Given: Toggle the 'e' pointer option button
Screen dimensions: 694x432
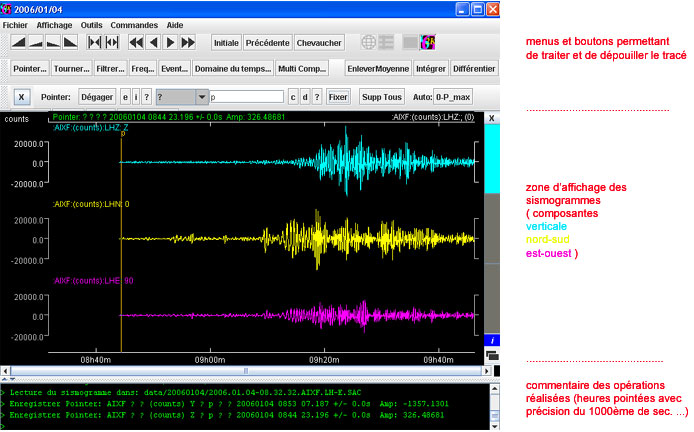Looking at the screenshot, I should [125, 96].
